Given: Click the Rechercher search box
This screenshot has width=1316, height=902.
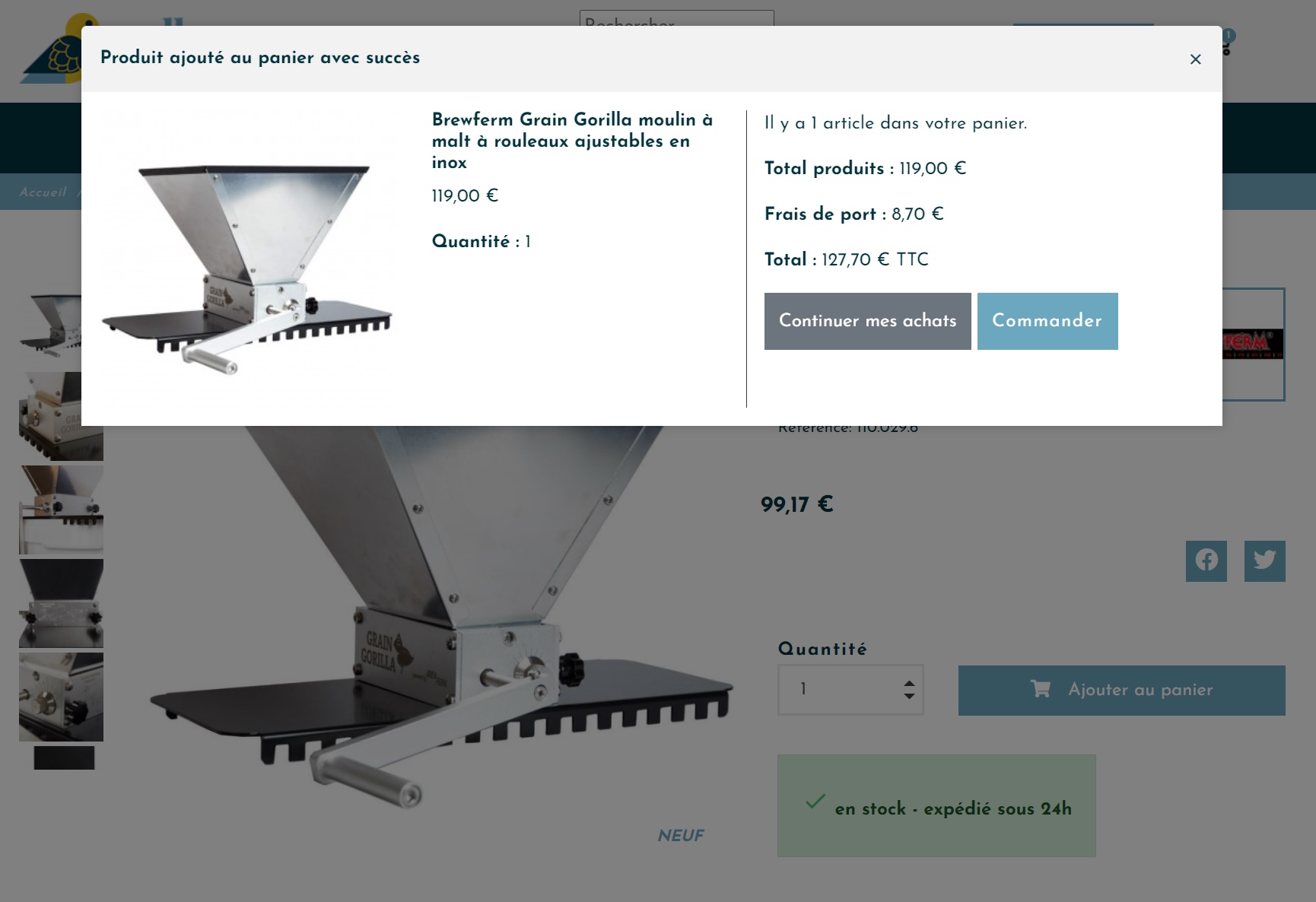Looking at the screenshot, I should point(676,19).
